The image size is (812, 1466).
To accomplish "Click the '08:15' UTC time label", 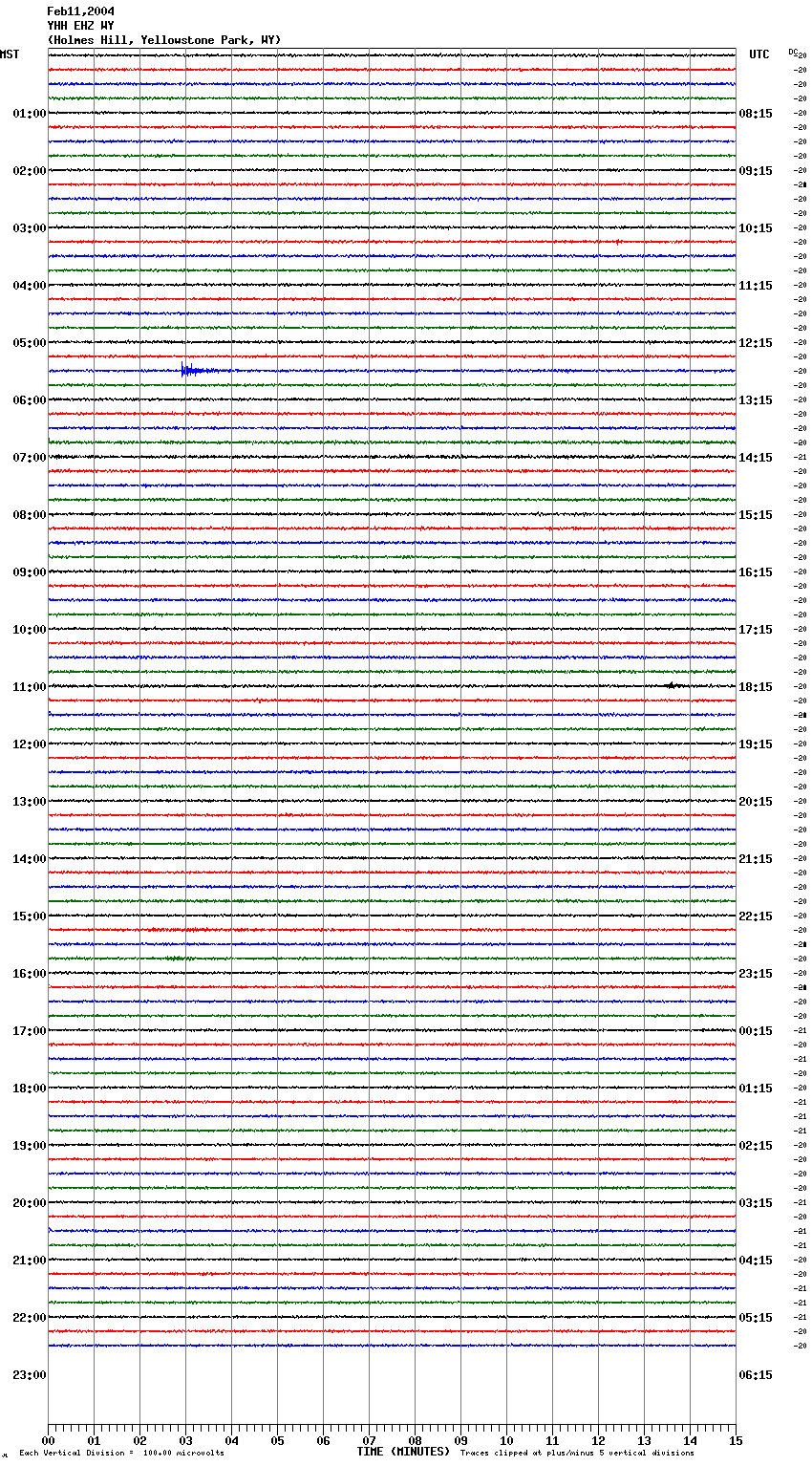I will click(756, 114).
